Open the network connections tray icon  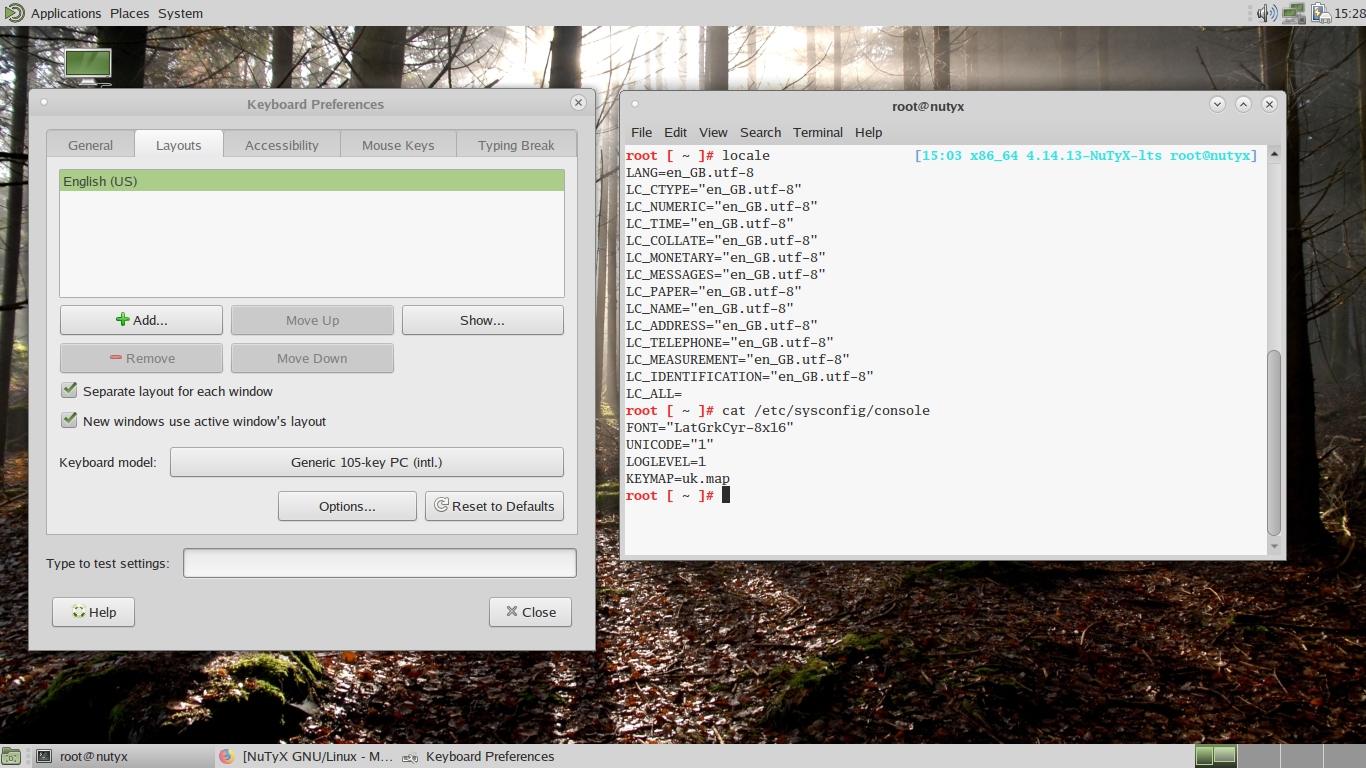pos(1294,13)
